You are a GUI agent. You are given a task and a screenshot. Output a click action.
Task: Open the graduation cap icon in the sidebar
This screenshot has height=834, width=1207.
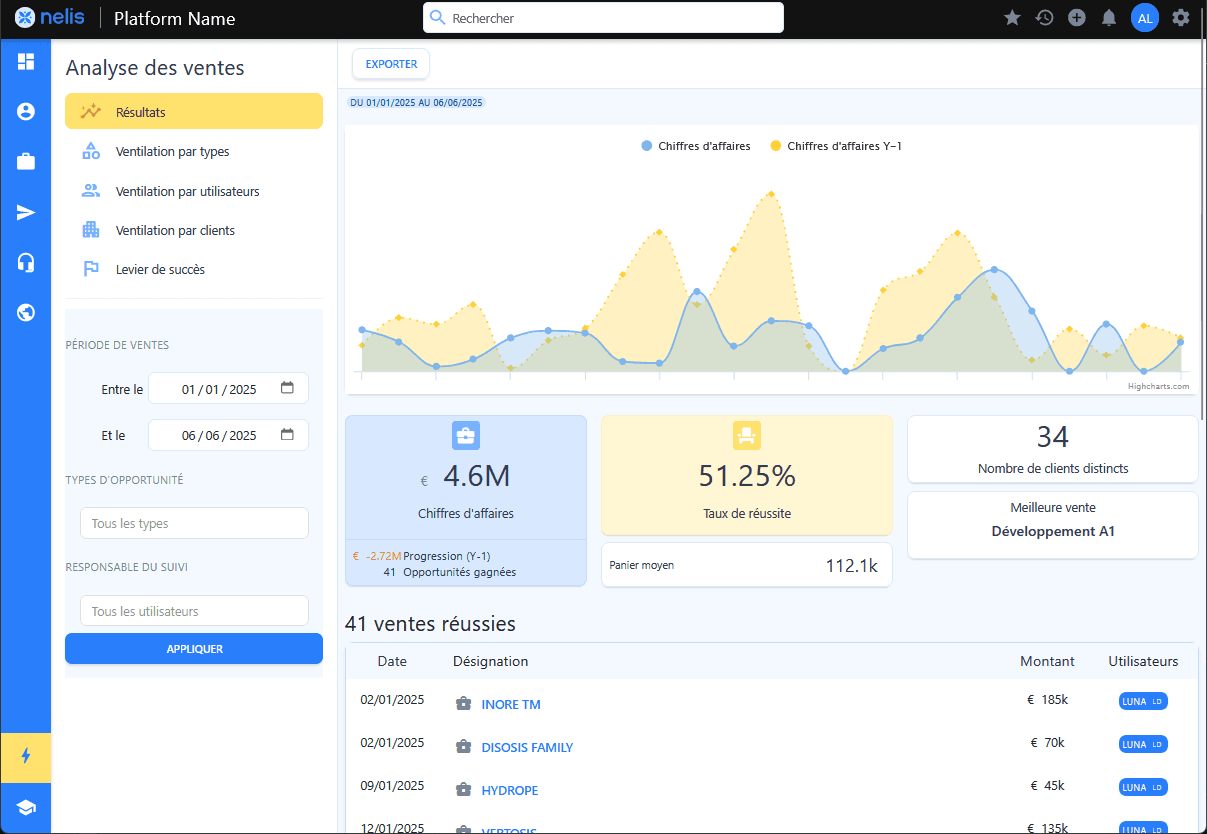(26, 808)
